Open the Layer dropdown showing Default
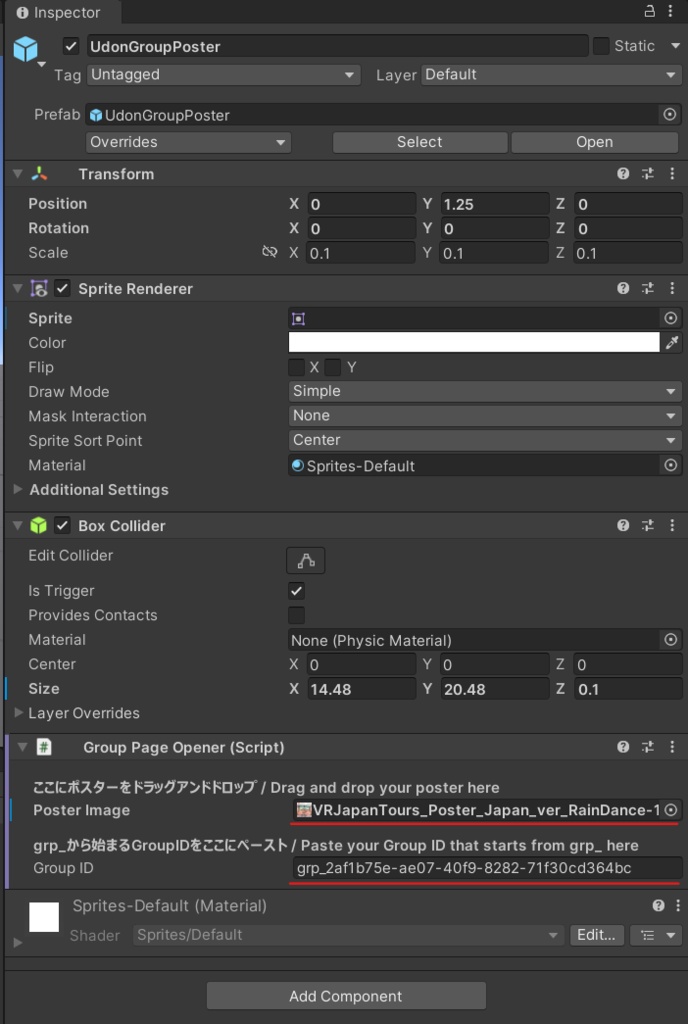The height and width of the screenshot is (1024, 688). point(552,74)
